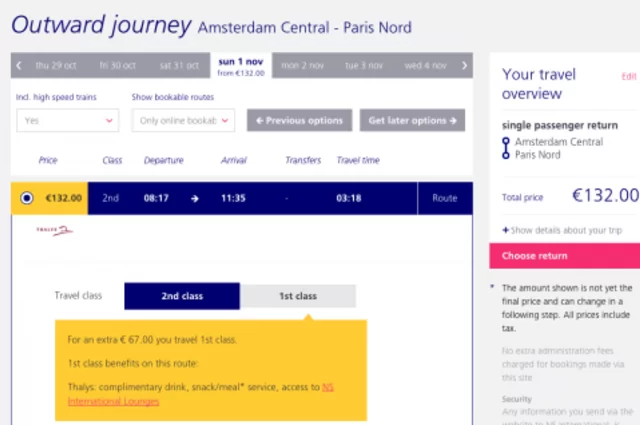
Task: Click the Get later options button
Action: [x=412, y=120]
